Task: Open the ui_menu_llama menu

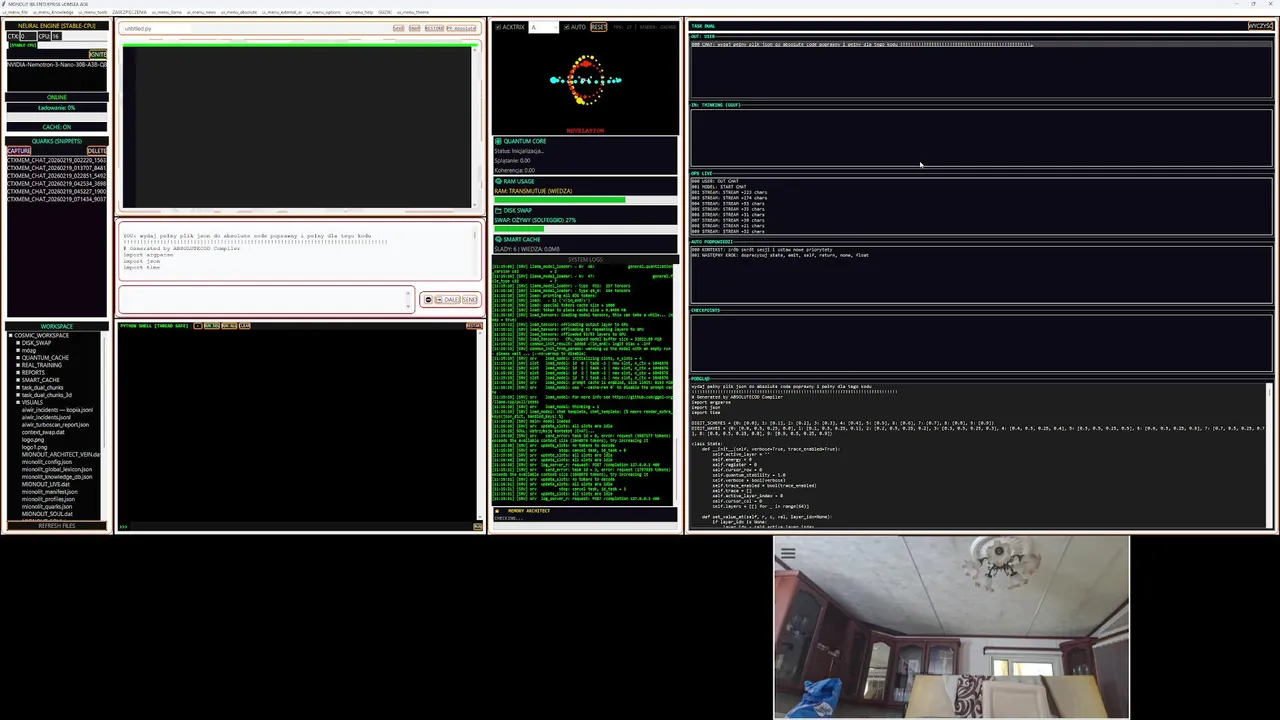Action: coord(167,12)
